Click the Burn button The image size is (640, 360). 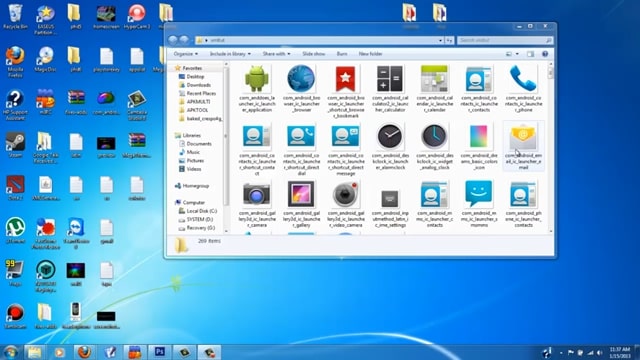(x=342, y=54)
